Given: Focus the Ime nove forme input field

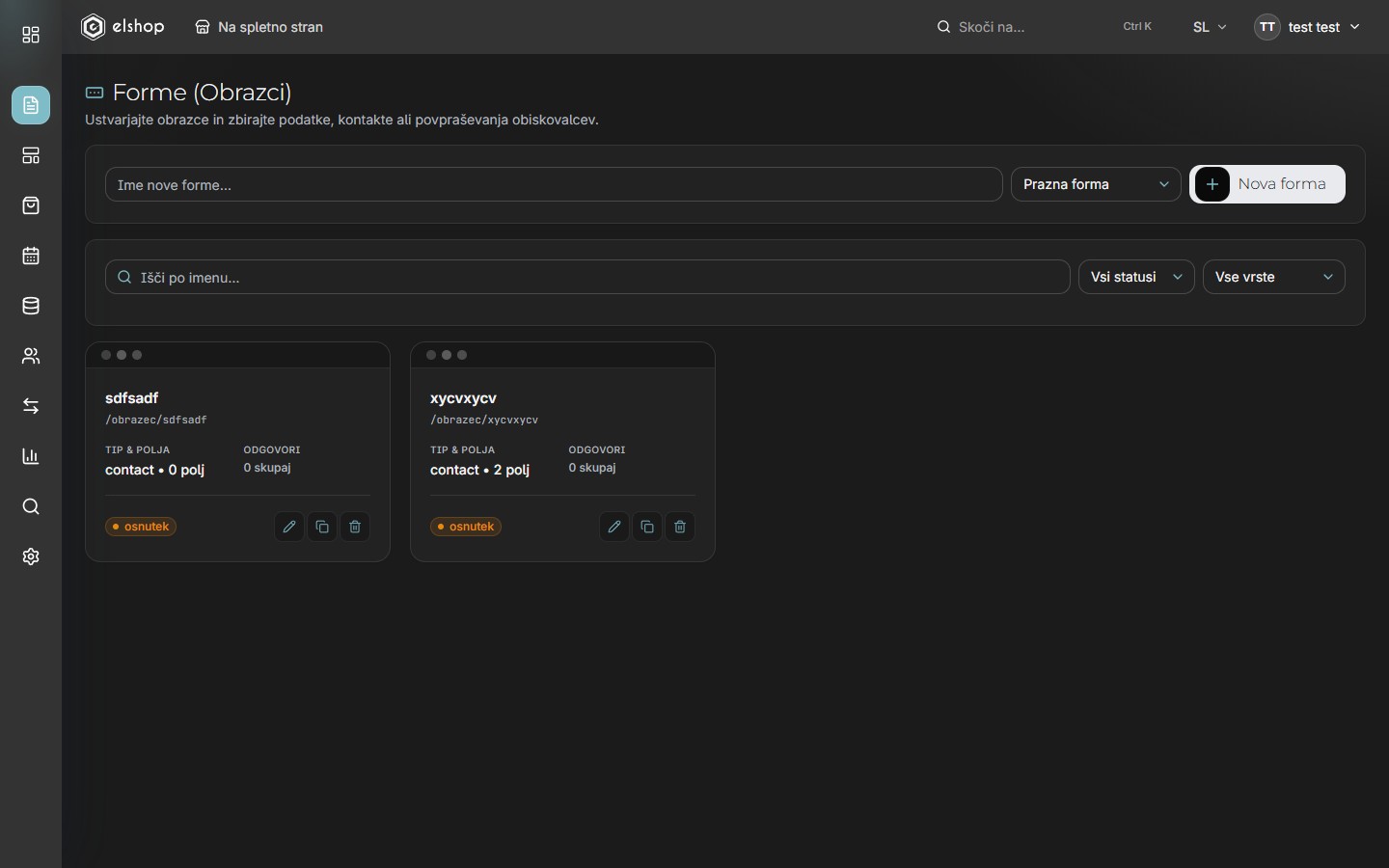Looking at the screenshot, I should pyautogui.click(x=554, y=184).
